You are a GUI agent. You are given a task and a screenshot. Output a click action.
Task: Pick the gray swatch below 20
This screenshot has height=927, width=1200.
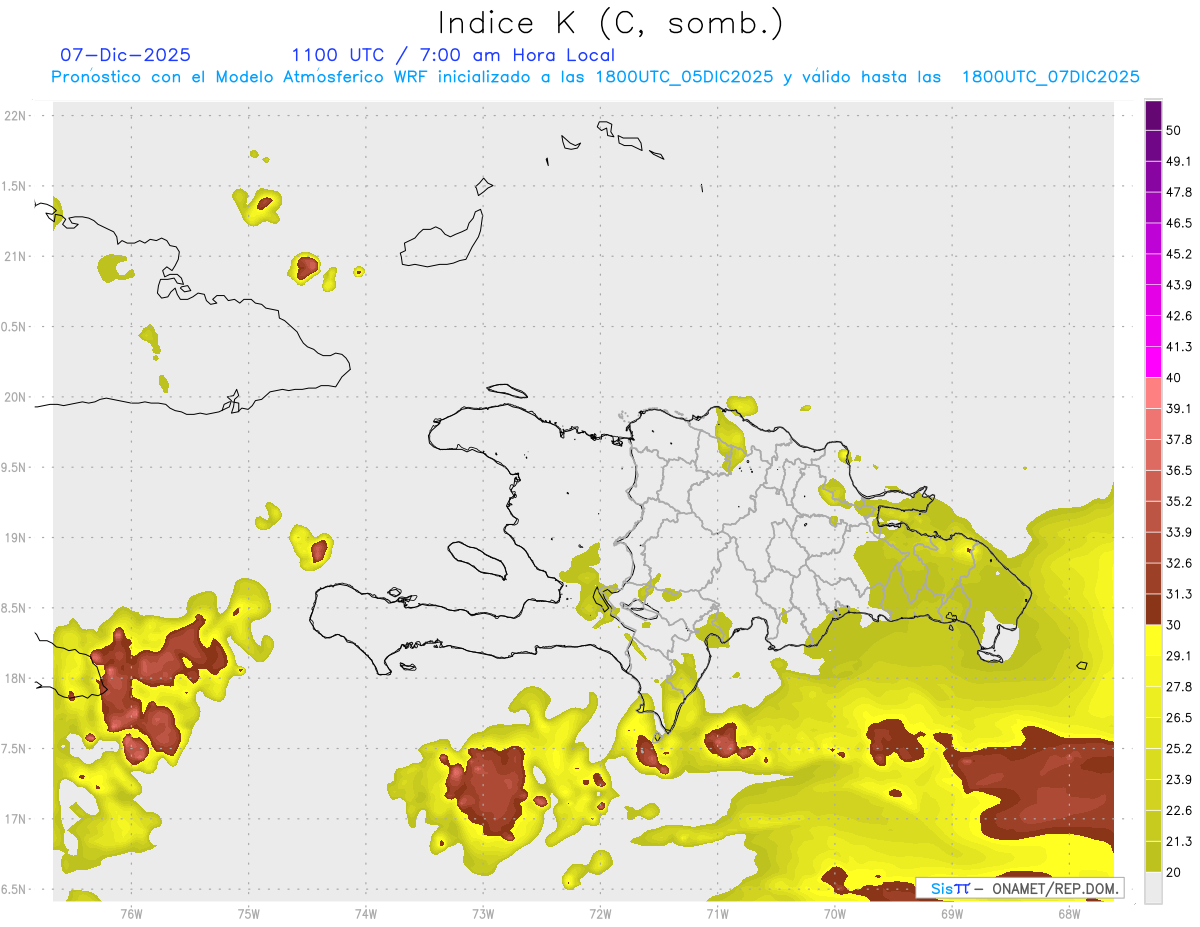[1153, 888]
